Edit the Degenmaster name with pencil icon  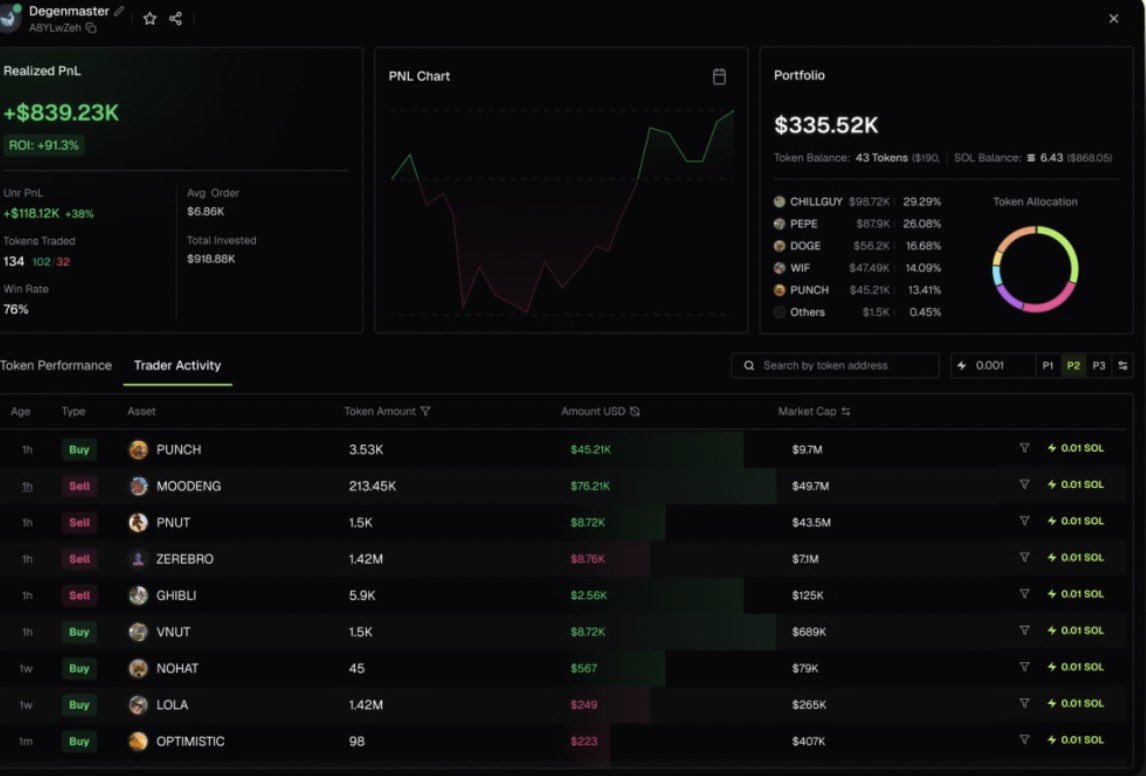119,11
